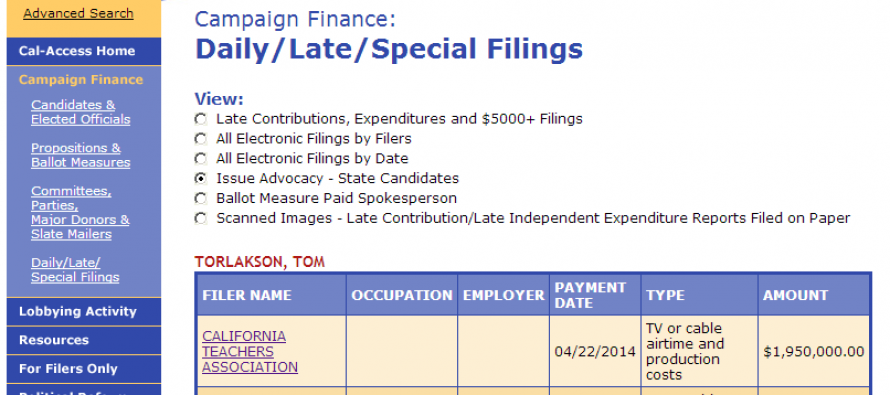Select Late Contributions, Expenditures and $5000+ Filings option
Image resolution: width=890 pixels, height=395 pixels.
tap(200, 119)
